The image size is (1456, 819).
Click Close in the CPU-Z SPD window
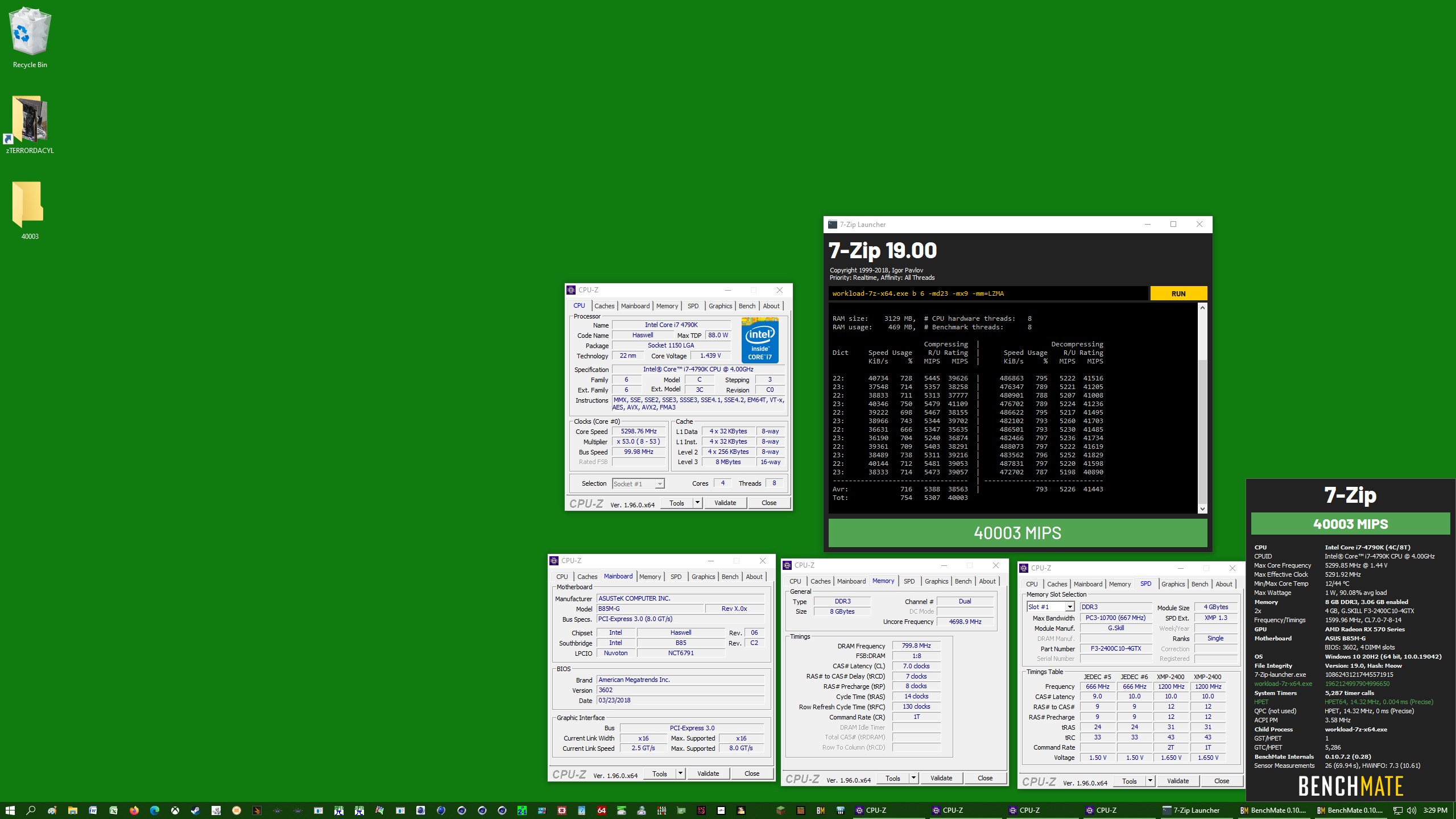[x=1222, y=781]
